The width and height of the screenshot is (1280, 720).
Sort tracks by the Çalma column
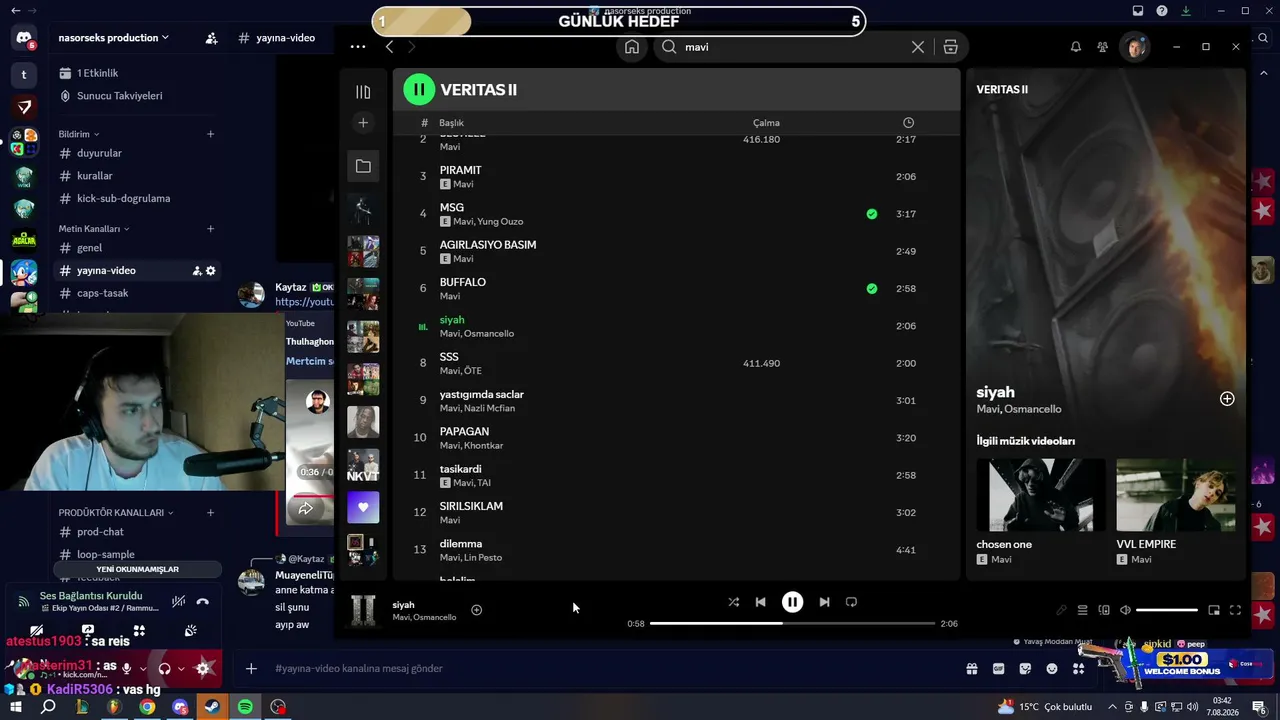[x=766, y=123]
